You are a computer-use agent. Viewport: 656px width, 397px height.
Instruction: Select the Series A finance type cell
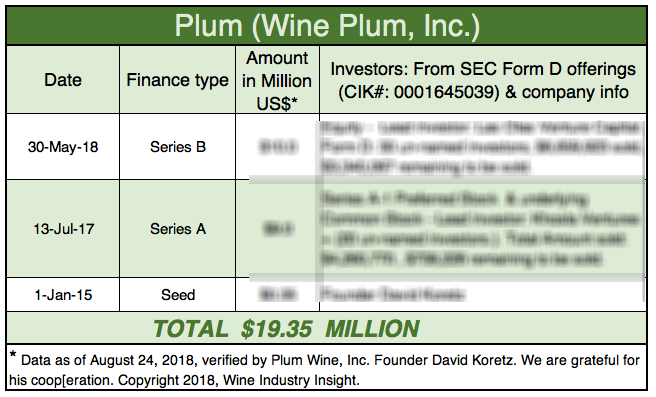point(177,229)
